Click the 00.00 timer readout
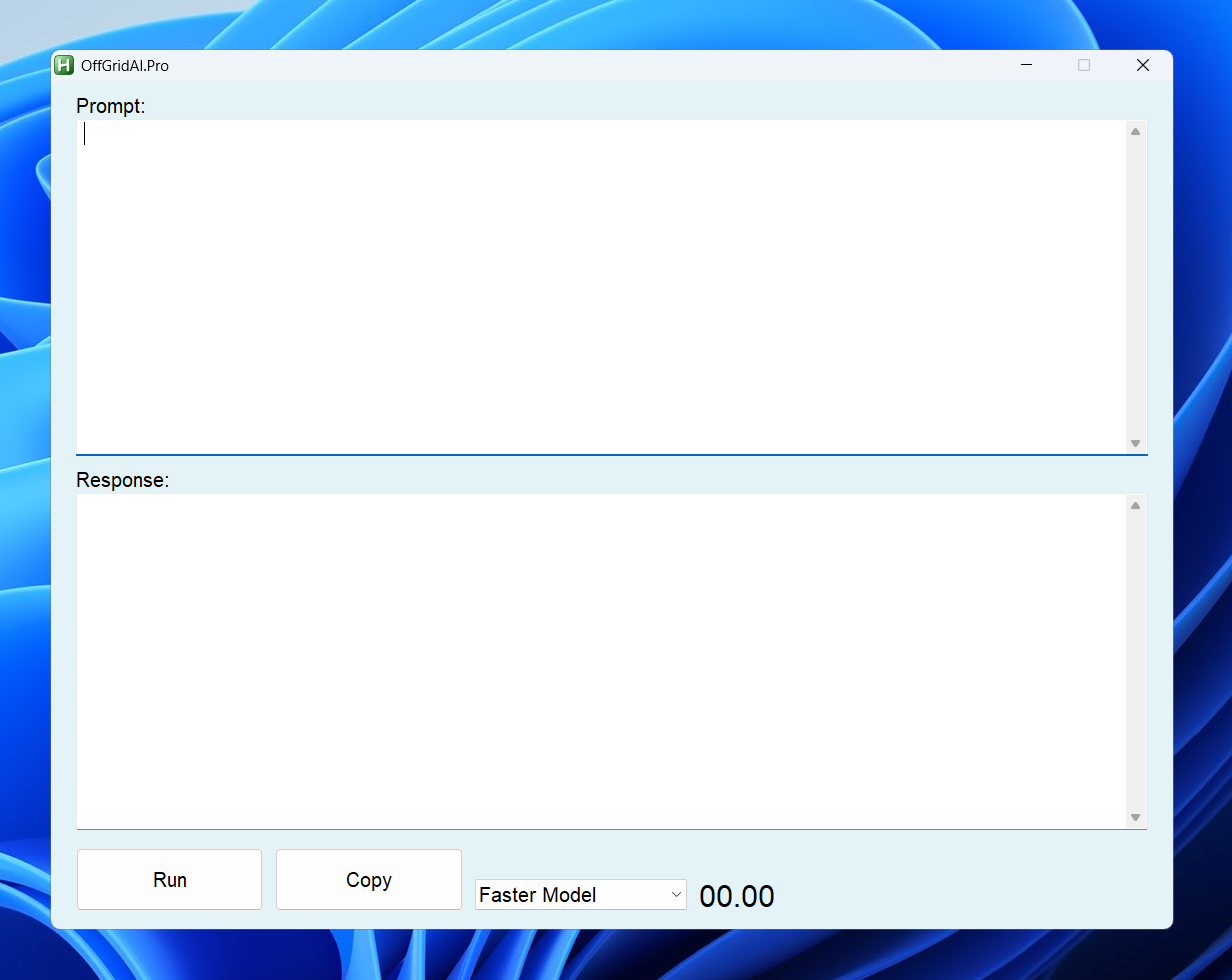The width and height of the screenshot is (1232, 980). pyautogui.click(x=737, y=896)
